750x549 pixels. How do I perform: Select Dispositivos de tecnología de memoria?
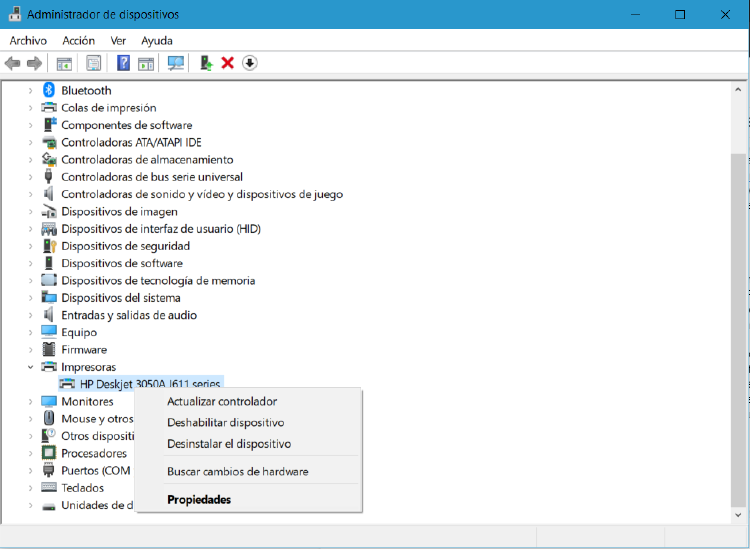158,280
